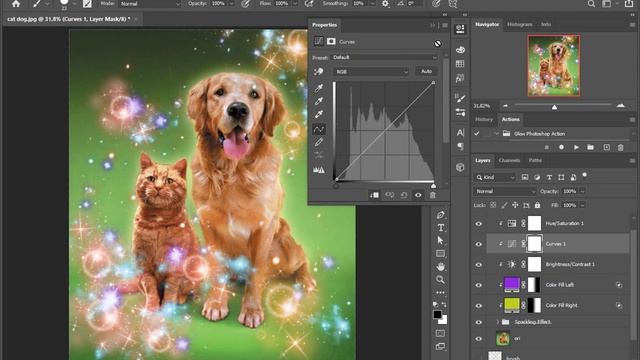Open the Swatches grid panel icon
Viewport: 640px width, 360px height.
point(460,64)
